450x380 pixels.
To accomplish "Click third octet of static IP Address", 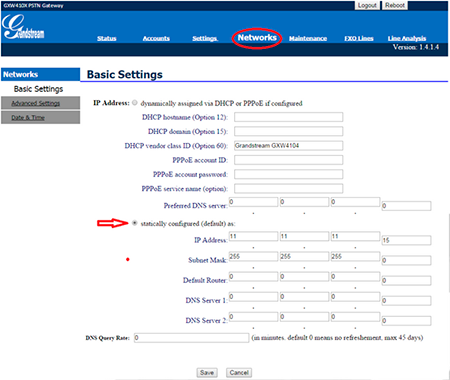I will pyautogui.click(x=355, y=236).
